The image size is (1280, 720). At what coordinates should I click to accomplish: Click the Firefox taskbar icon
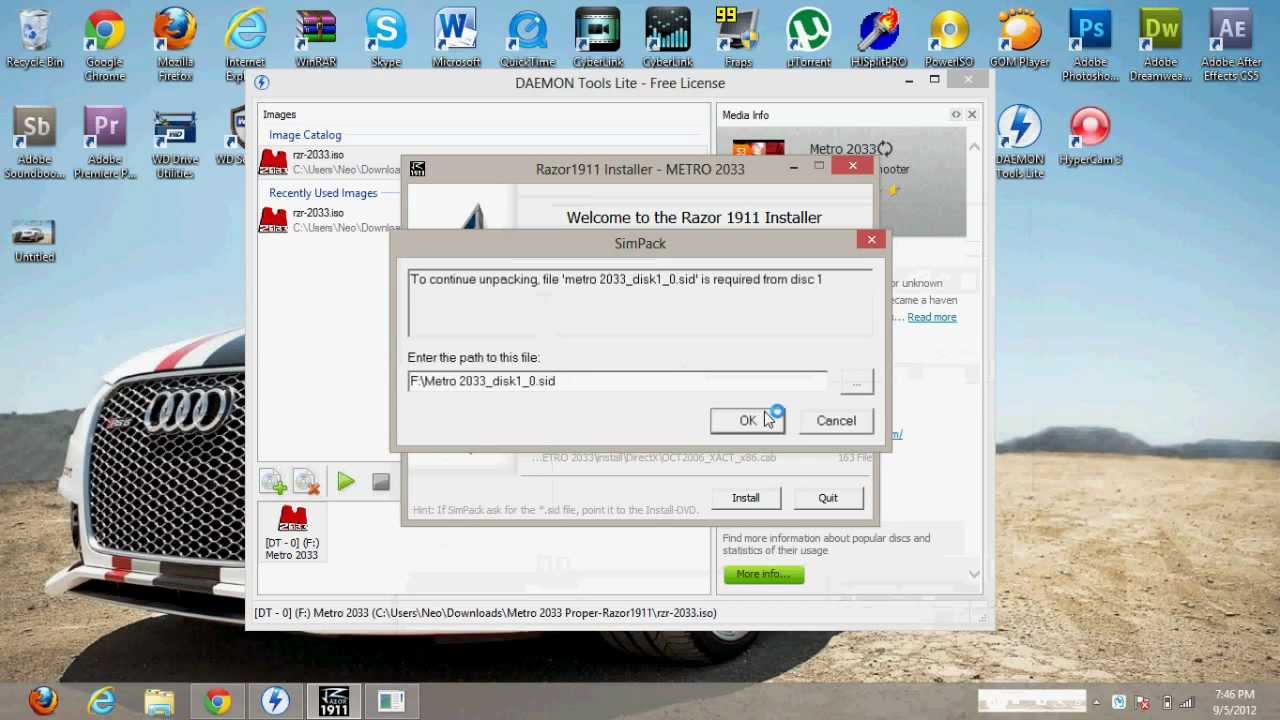pyautogui.click(x=43, y=702)
